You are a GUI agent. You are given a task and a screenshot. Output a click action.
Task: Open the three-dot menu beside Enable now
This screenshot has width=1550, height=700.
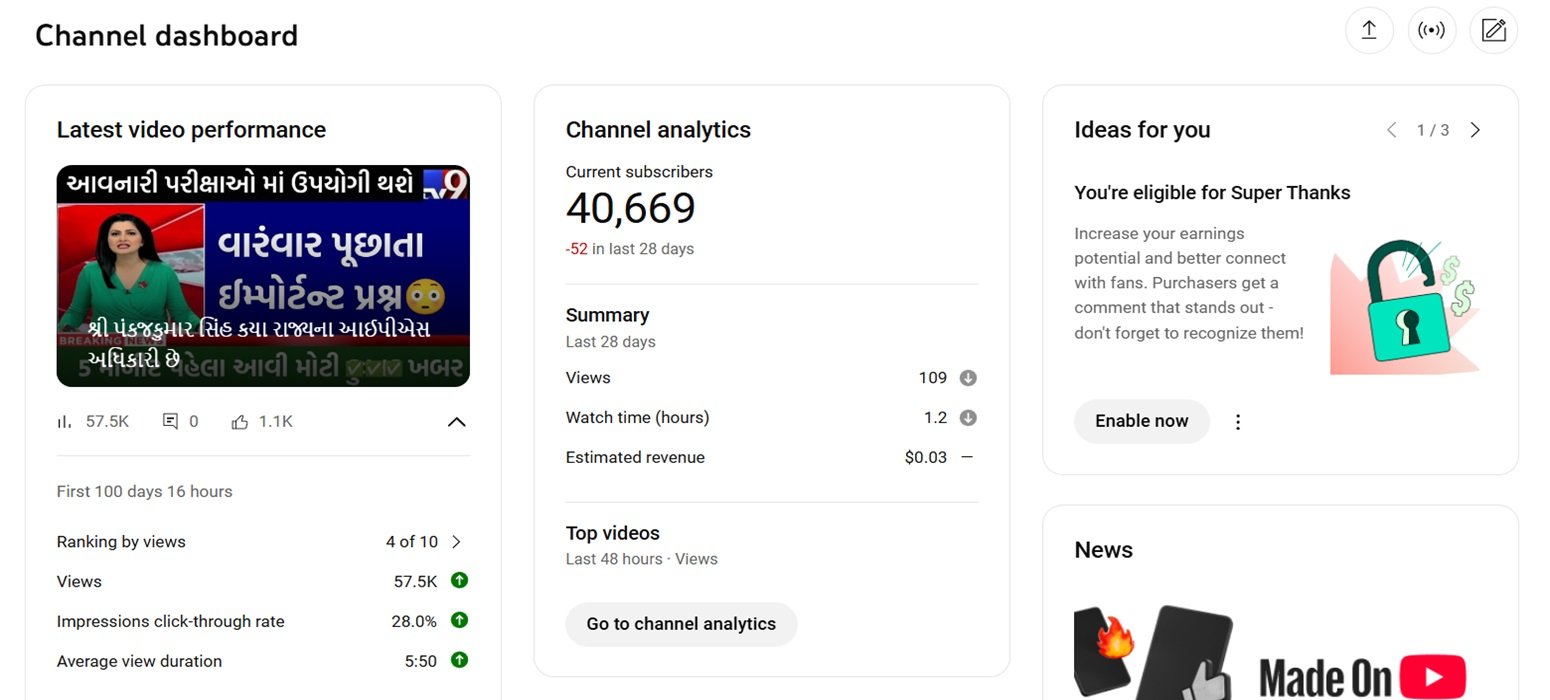[1238, 422]
